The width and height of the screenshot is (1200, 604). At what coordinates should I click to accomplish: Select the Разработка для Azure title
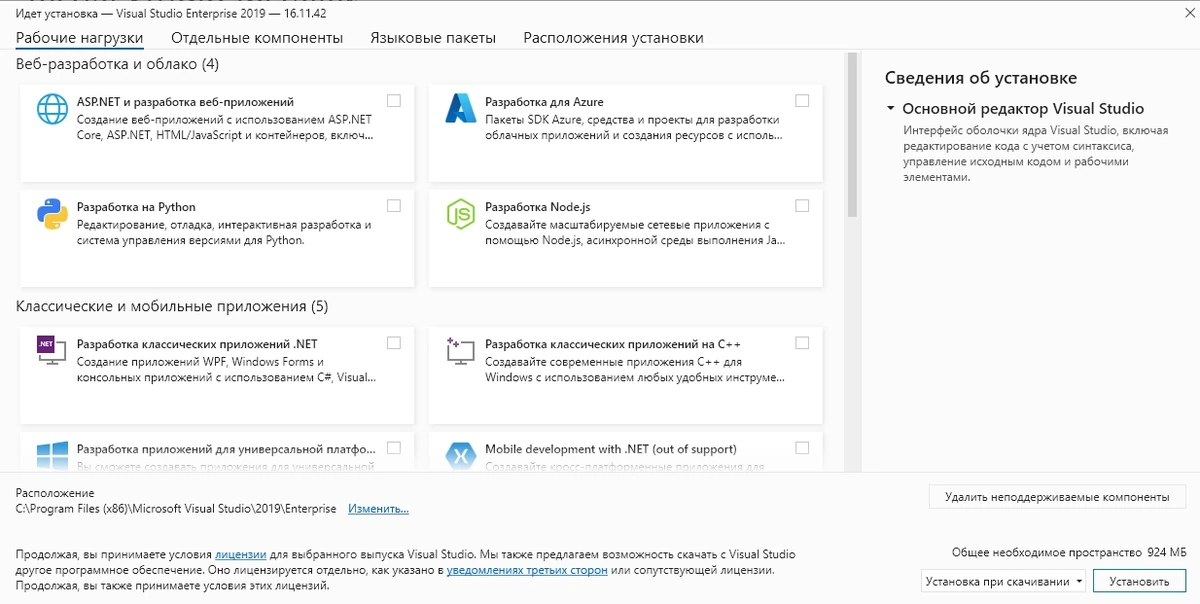click(544, 102)
